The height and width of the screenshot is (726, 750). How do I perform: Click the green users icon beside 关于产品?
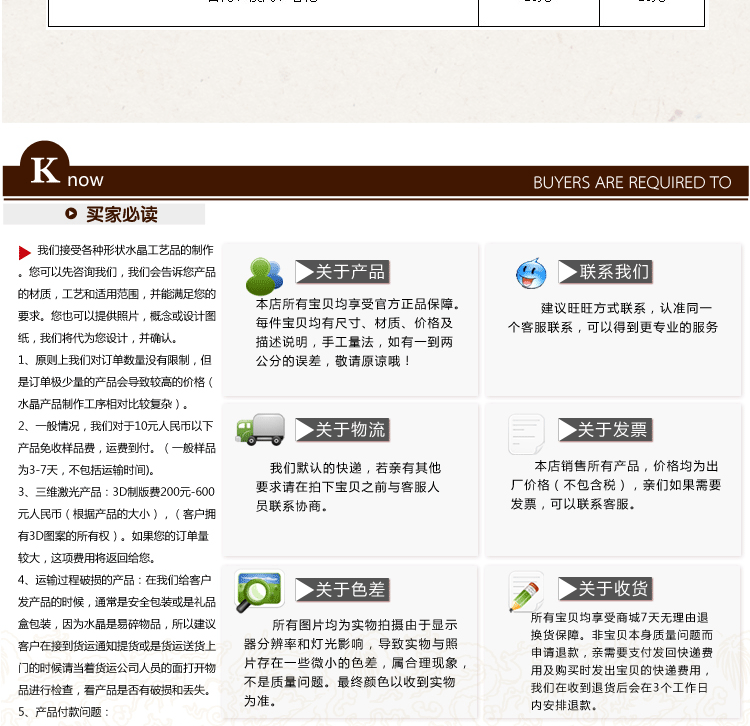(264, 276)
